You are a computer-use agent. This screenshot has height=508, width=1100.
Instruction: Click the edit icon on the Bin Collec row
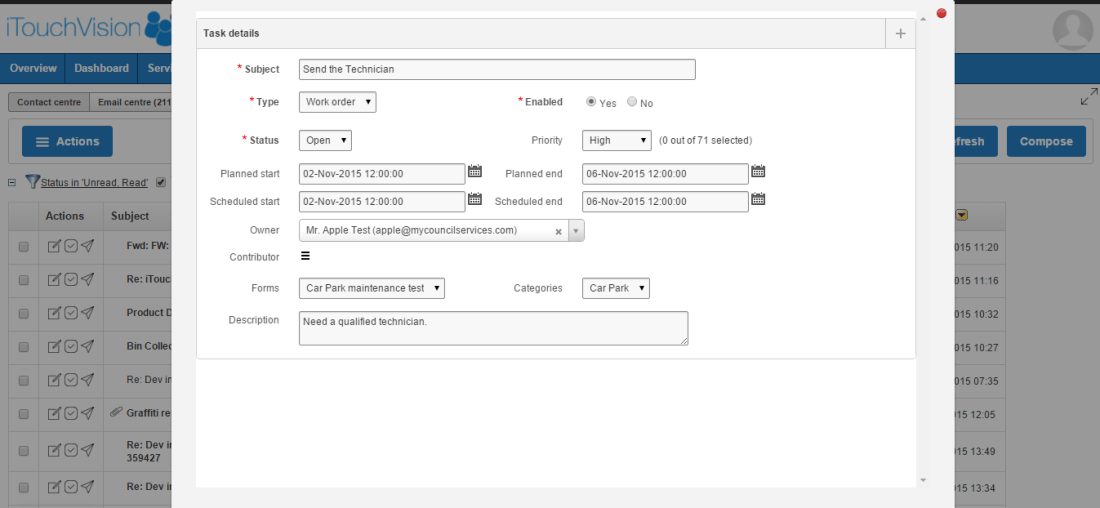(x=54, y=346)
